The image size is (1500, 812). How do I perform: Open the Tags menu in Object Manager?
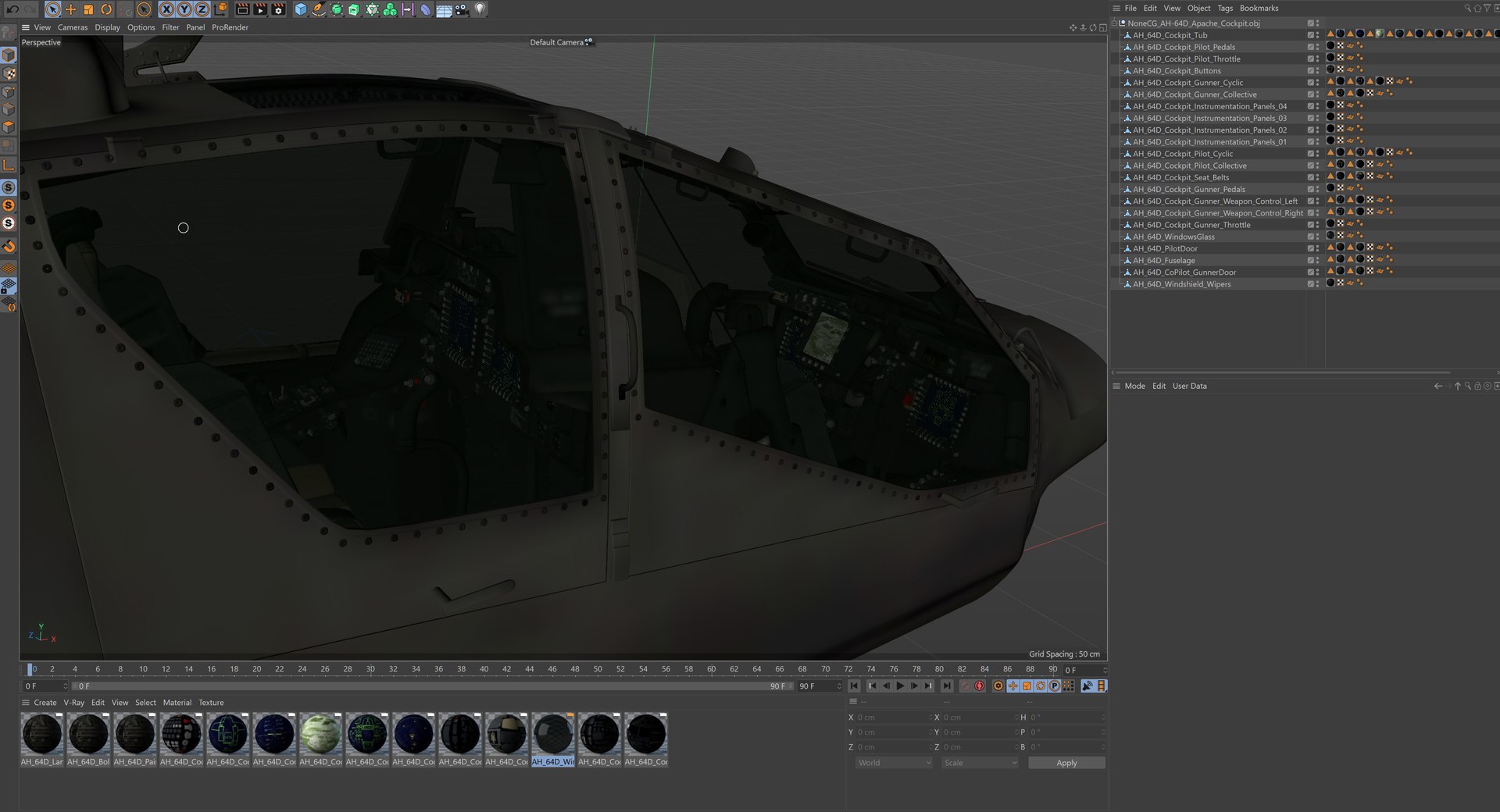pos(1225,9)
